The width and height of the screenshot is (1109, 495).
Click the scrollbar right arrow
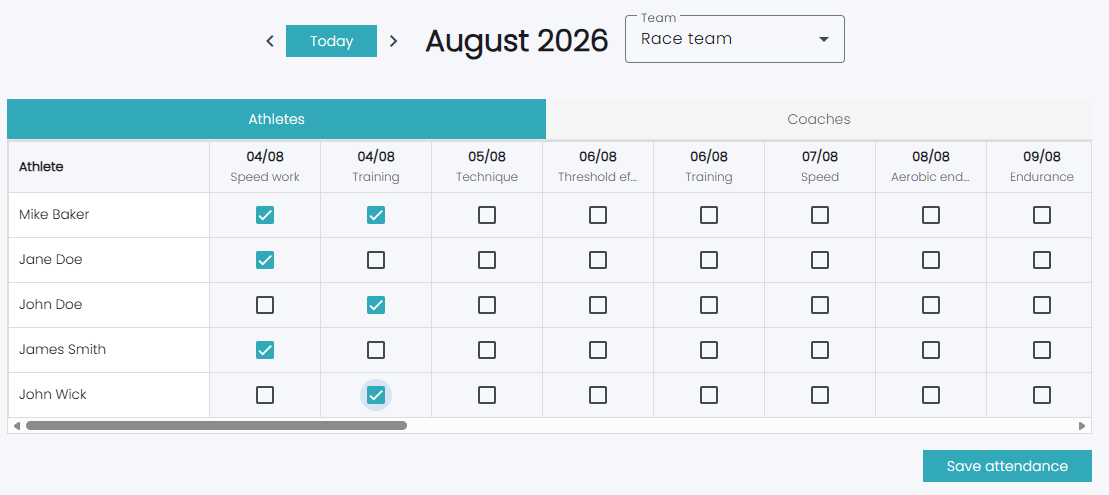(1081, 426)
